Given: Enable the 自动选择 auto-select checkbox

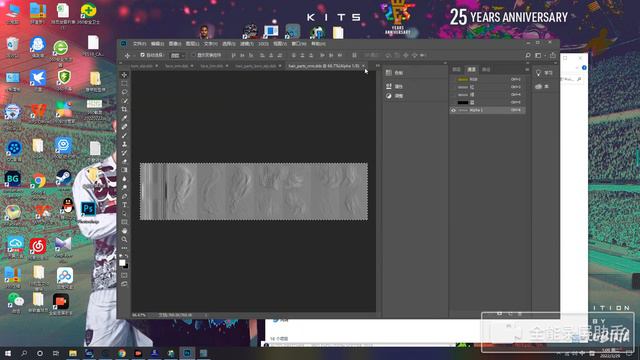Looking at the screenshot, I should 142,55.
